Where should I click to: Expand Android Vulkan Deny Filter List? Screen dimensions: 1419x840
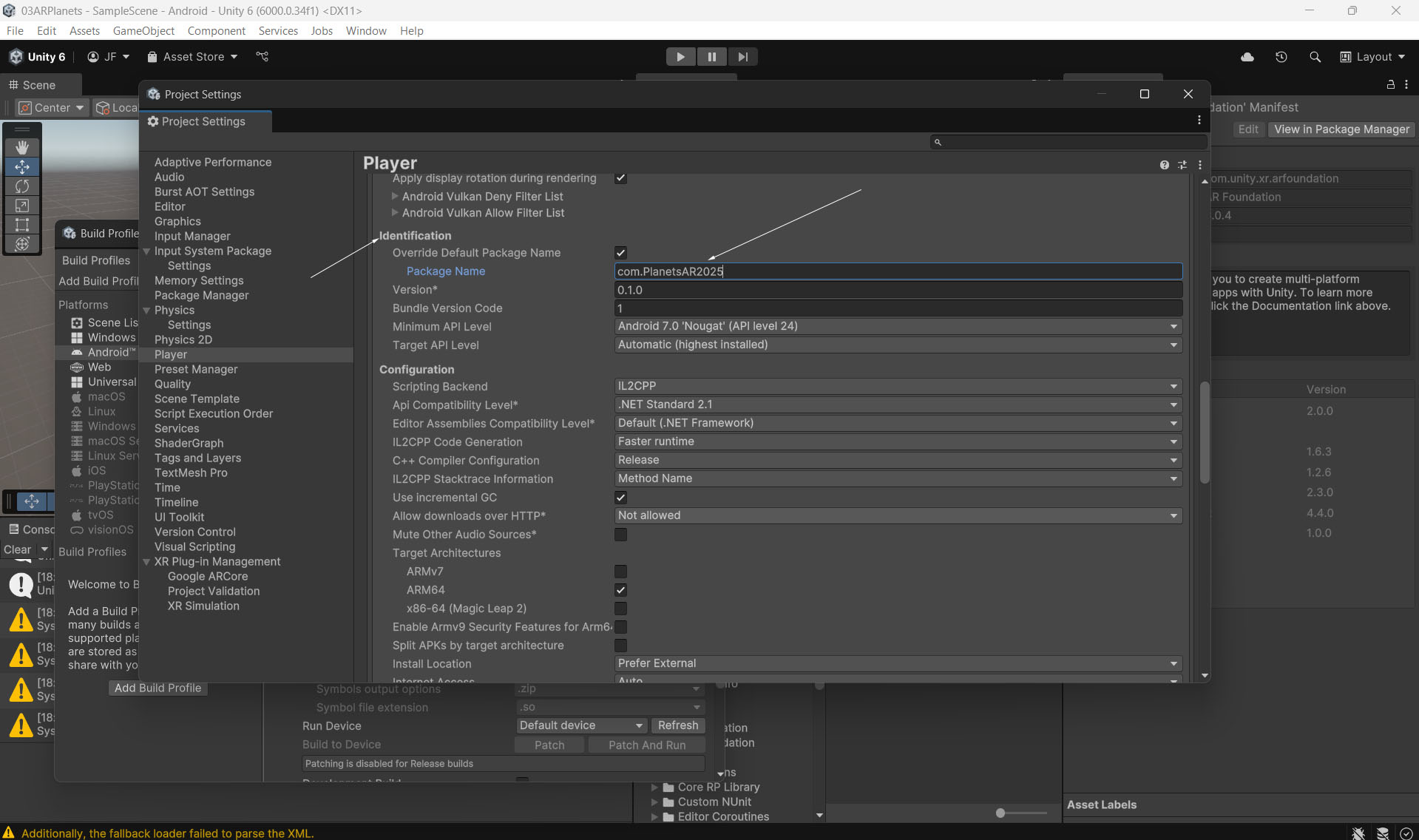[x=395, y=197]
